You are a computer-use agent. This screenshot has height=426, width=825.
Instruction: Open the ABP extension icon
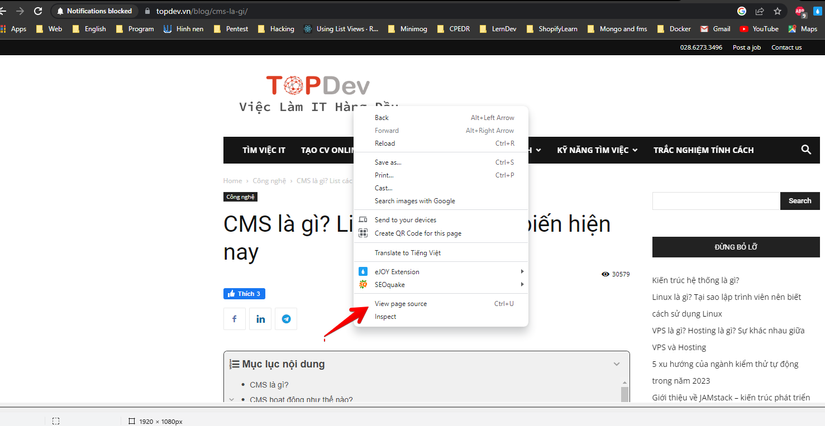[800, 11]
